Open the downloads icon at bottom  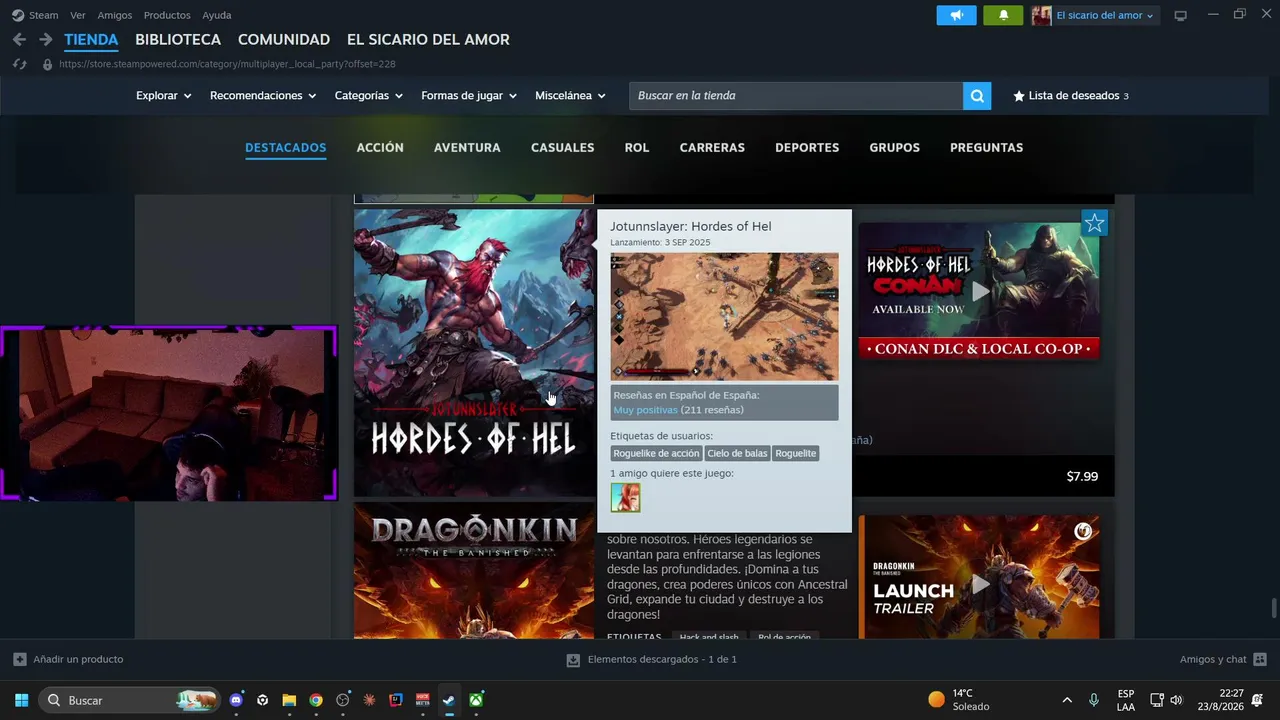pyautogui.click(x=573, y=660)
